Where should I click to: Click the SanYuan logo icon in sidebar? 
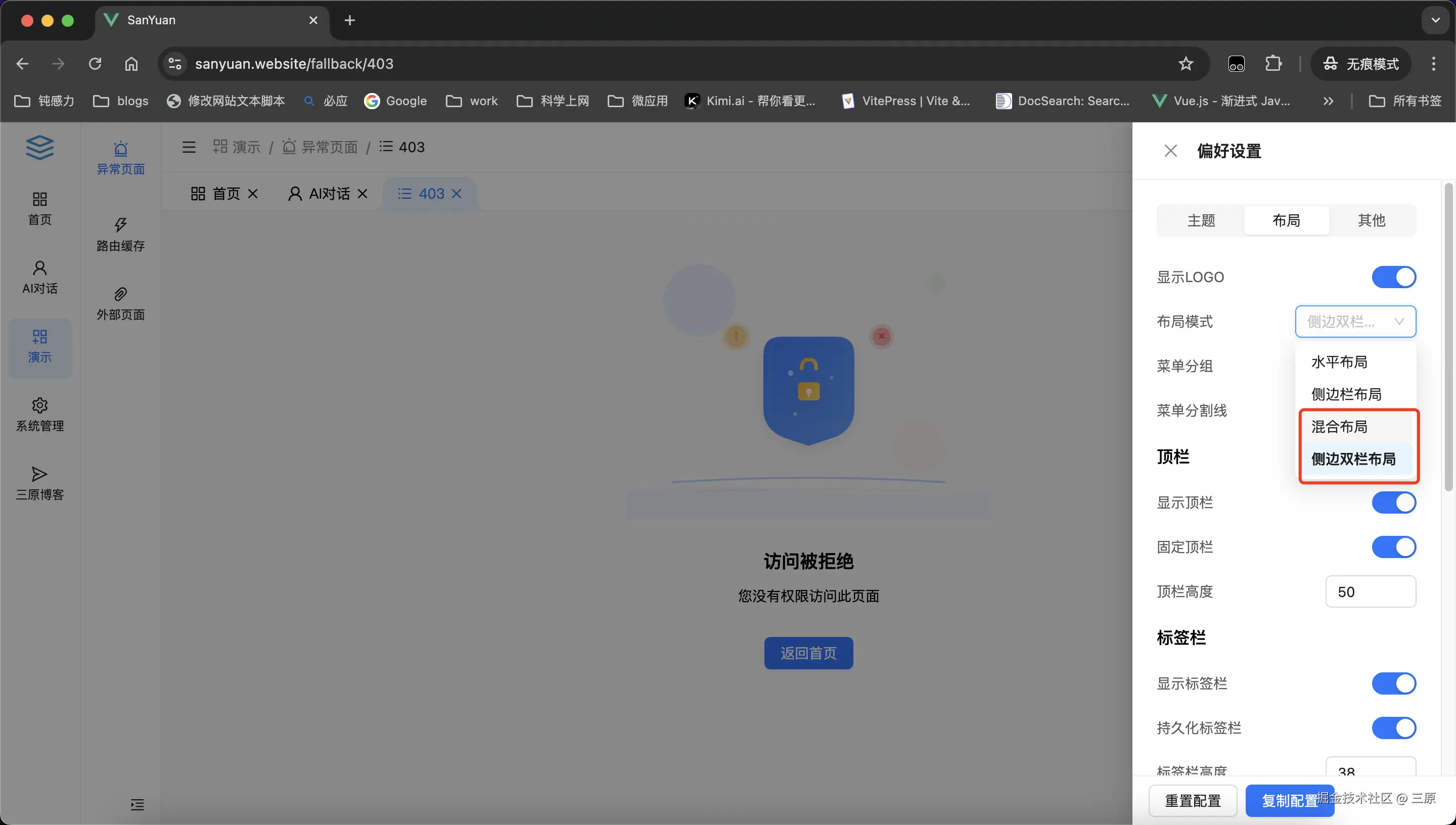pyautogui.click(x=39, y=147)
